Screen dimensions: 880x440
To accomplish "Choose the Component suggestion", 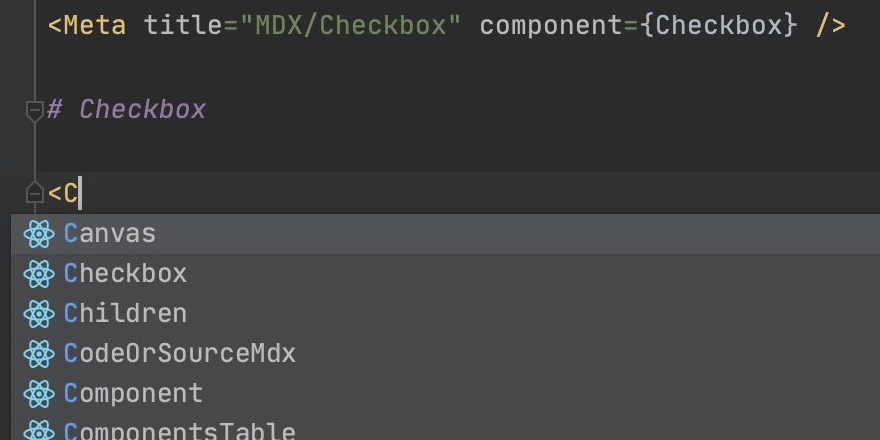I will coord(133,394).
